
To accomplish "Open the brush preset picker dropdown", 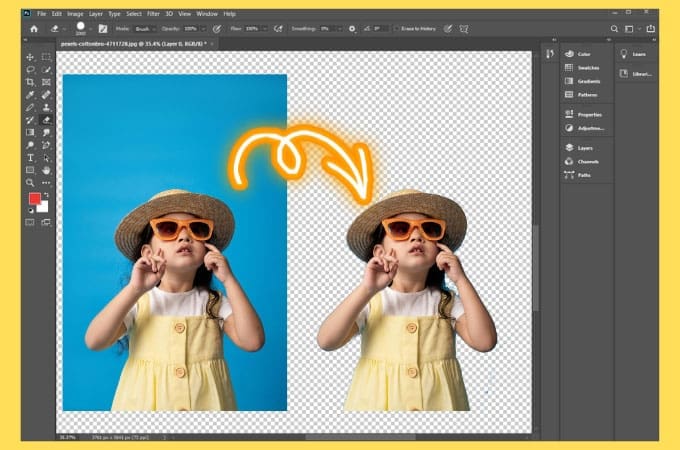I will point(90,29).
